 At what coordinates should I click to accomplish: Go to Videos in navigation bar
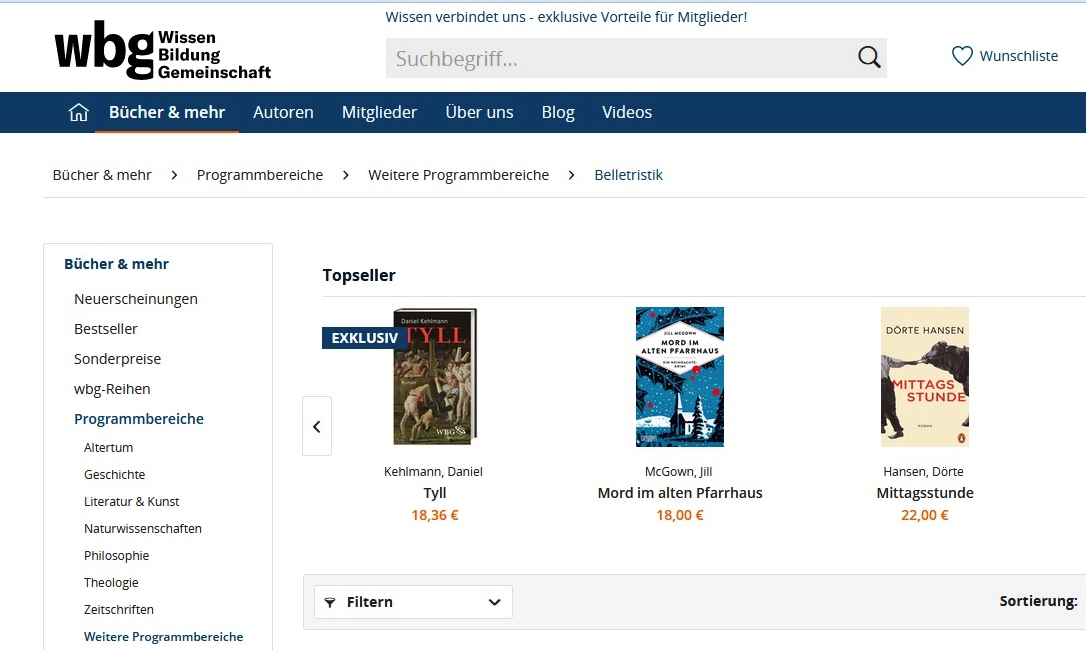point(627,112)
